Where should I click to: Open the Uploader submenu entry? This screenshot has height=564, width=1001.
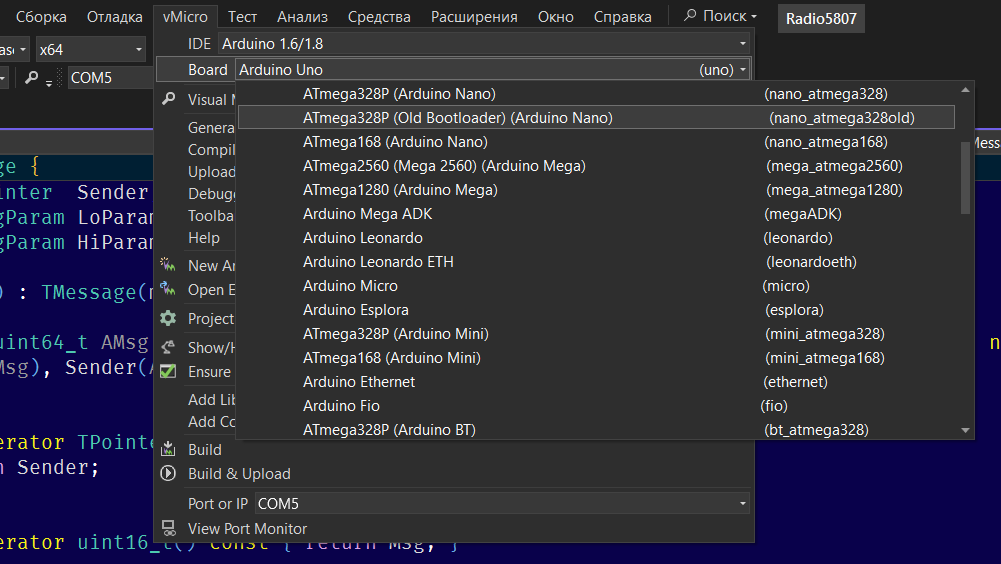point(211,172)
